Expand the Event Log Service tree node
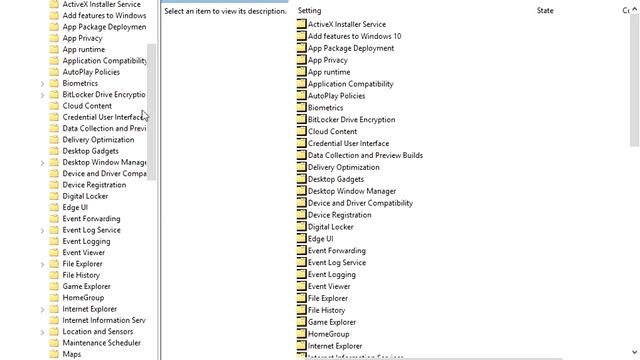640x360 pixels. [42, 231]
